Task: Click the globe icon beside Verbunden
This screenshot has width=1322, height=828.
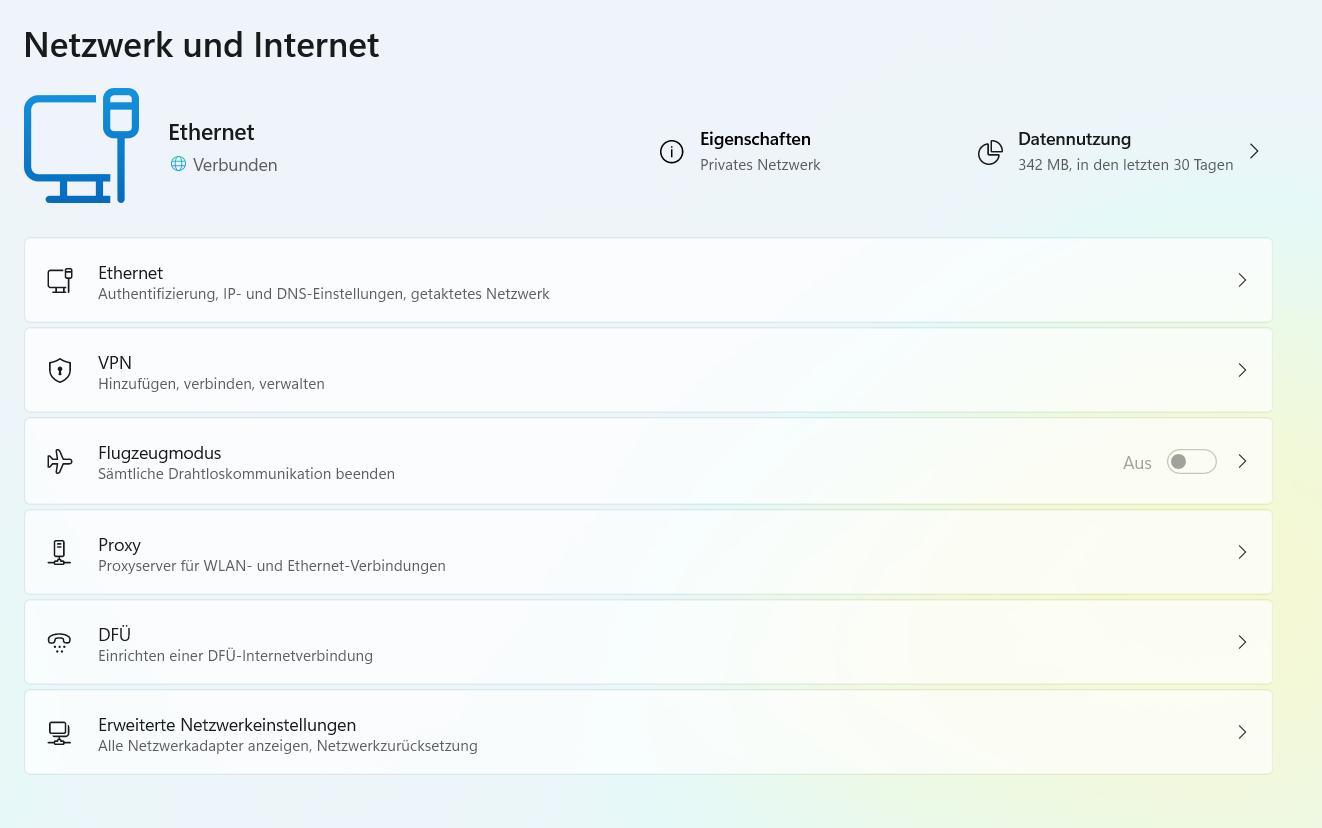Action: coord(178,164)
